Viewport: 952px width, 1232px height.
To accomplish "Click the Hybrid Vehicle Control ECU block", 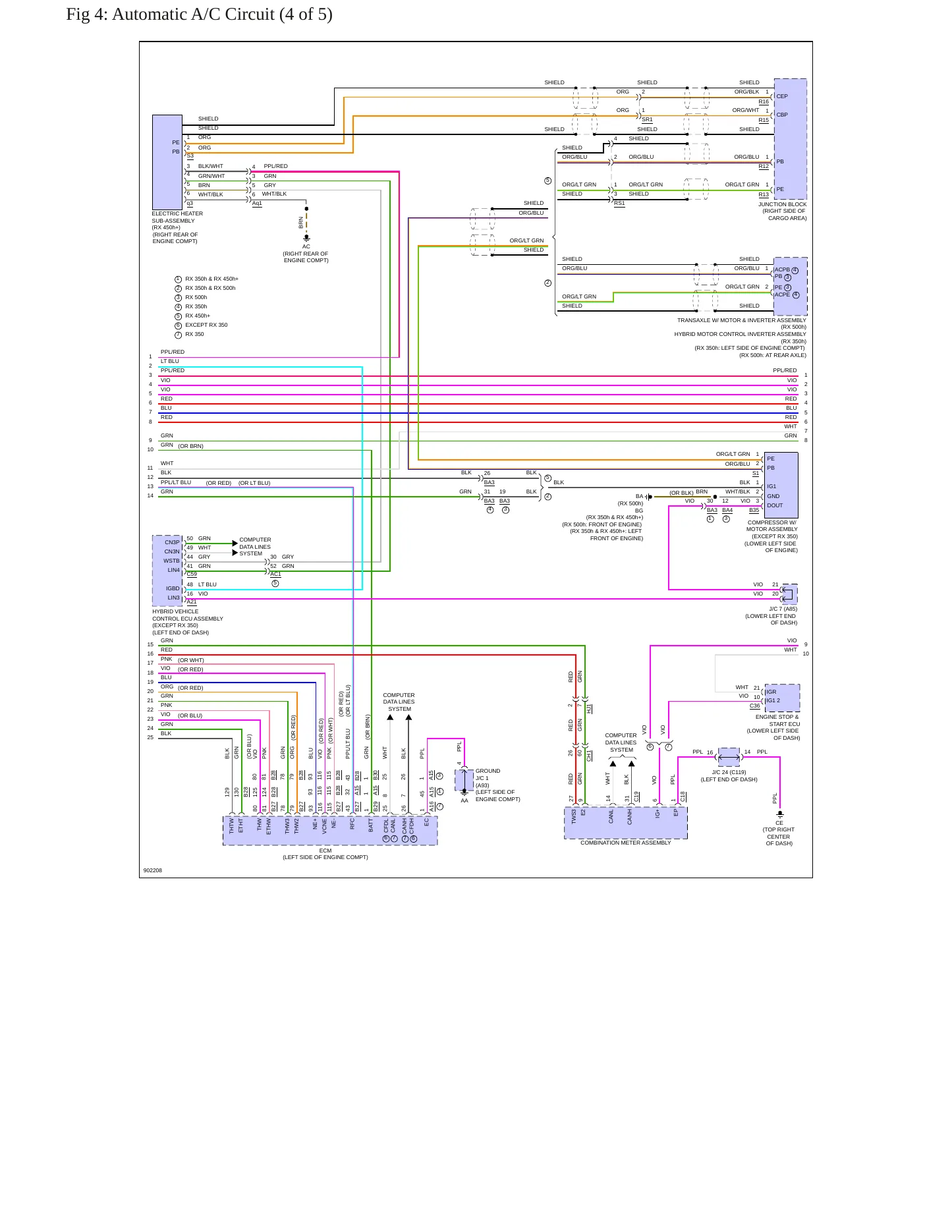I will click(168, 571).
